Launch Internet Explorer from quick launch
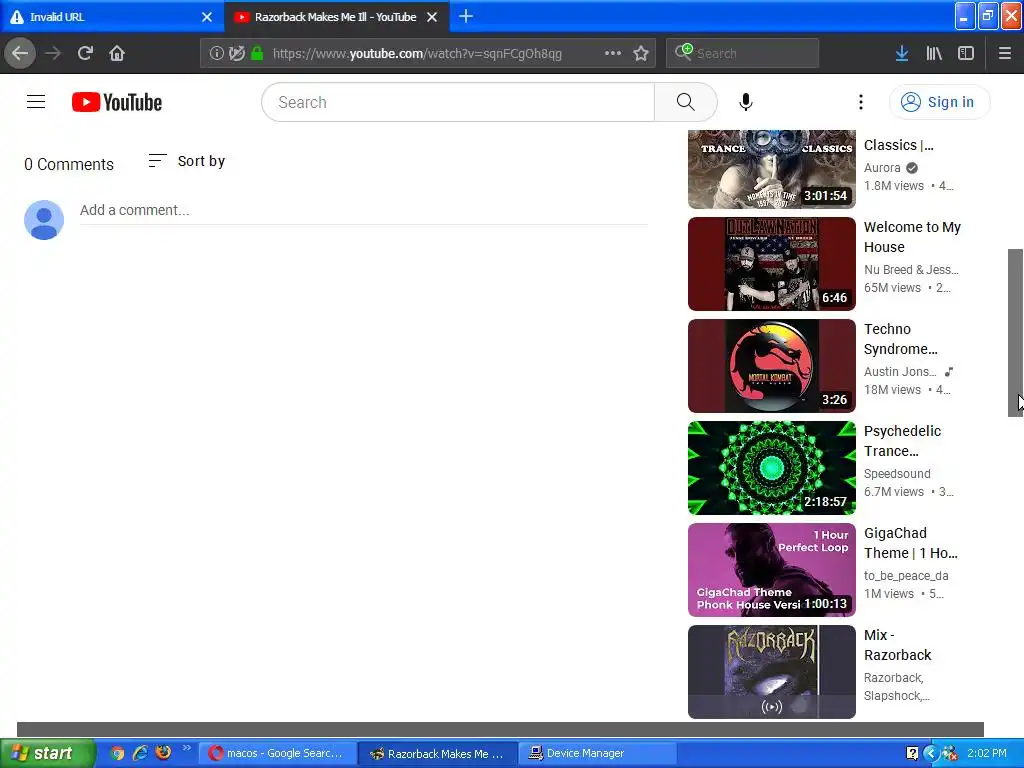Screen dimensions: 1024x768 click(140, 753)
